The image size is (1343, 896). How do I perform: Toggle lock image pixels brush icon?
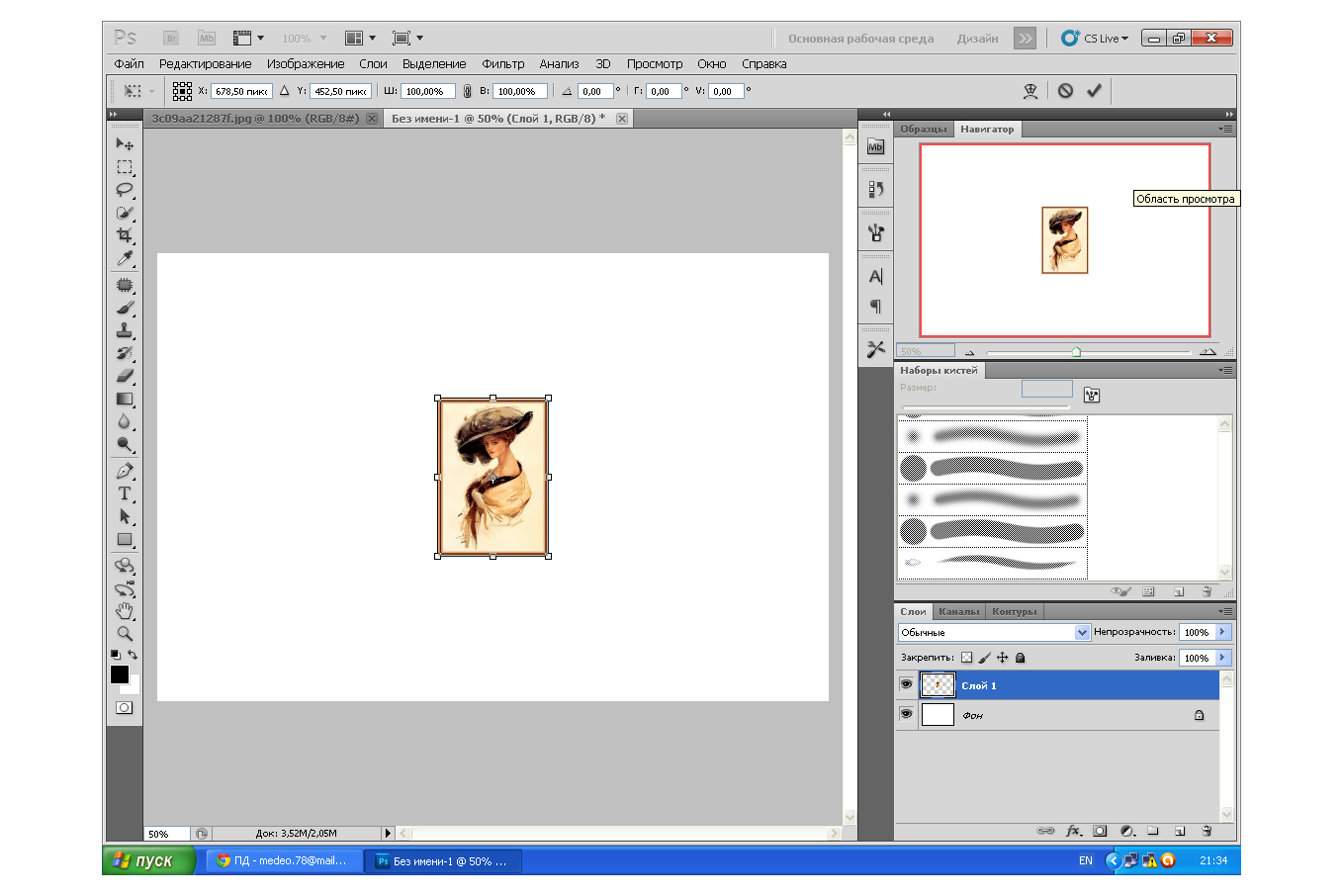[984, 658]
